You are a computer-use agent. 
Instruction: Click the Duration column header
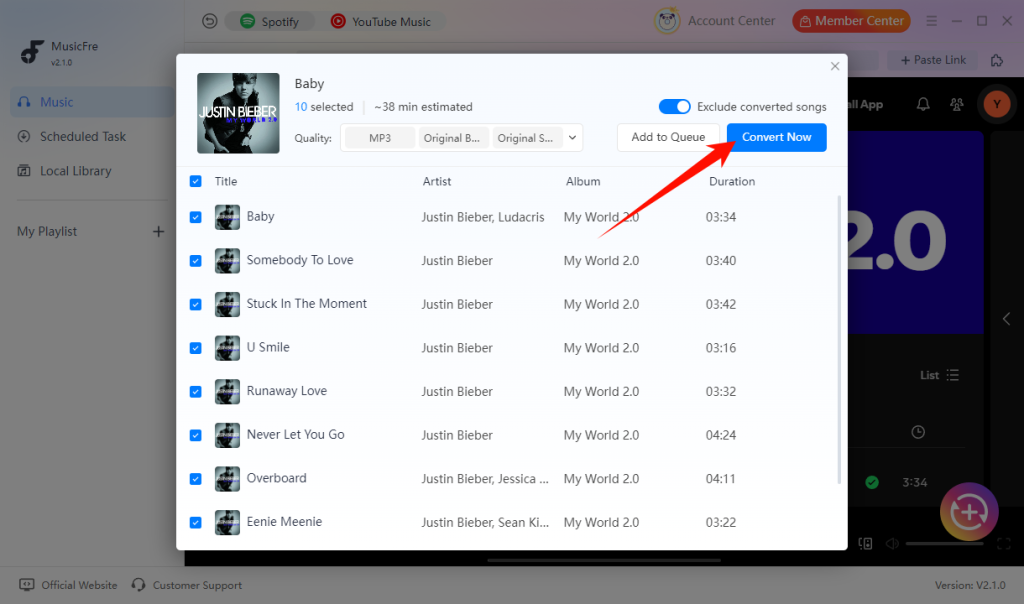tap(731, 182)
